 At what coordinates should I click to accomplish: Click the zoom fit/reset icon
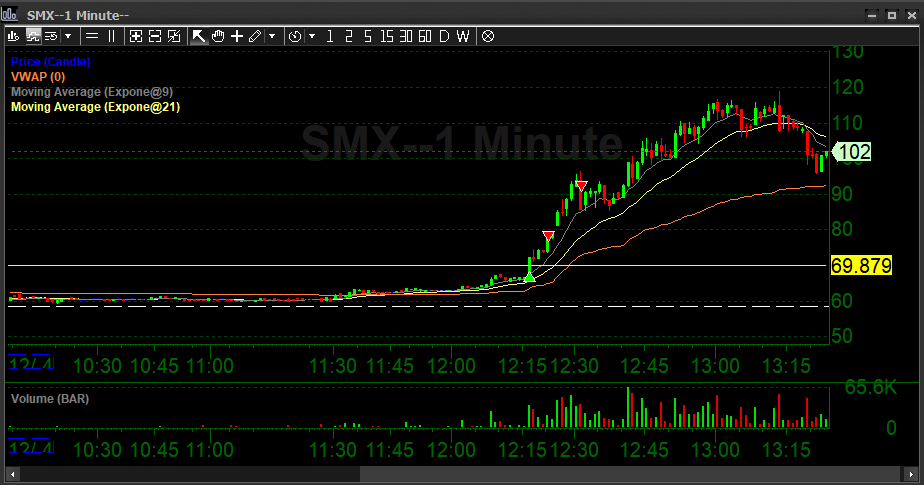174,37
